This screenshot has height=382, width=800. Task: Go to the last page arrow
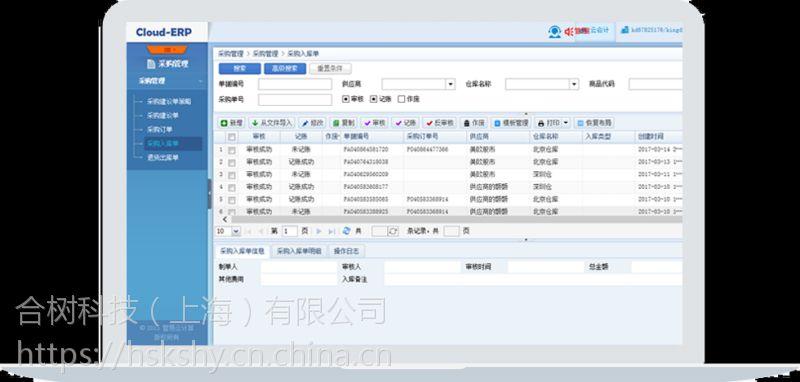332,232
